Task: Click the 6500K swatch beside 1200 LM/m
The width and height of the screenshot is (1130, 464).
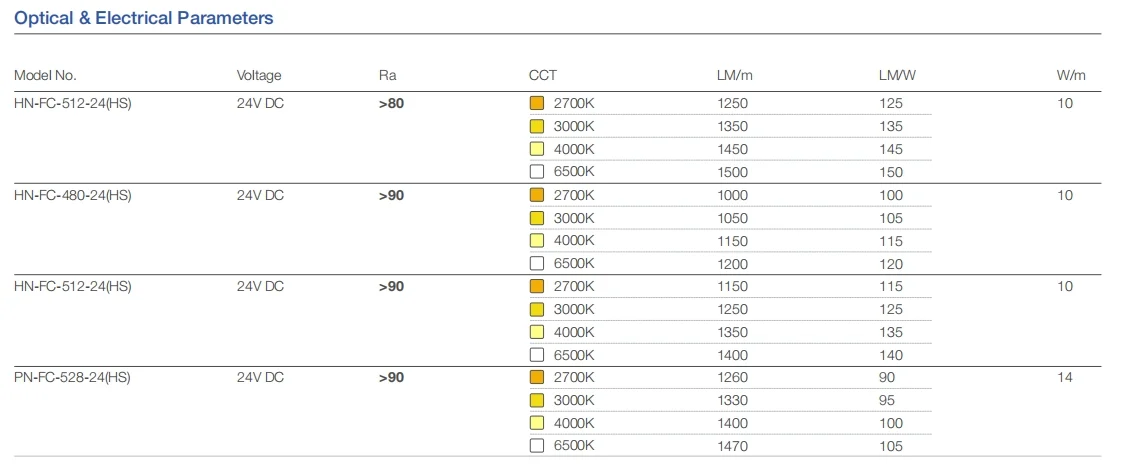Action: pyautogui.click(x=536, y=264)
